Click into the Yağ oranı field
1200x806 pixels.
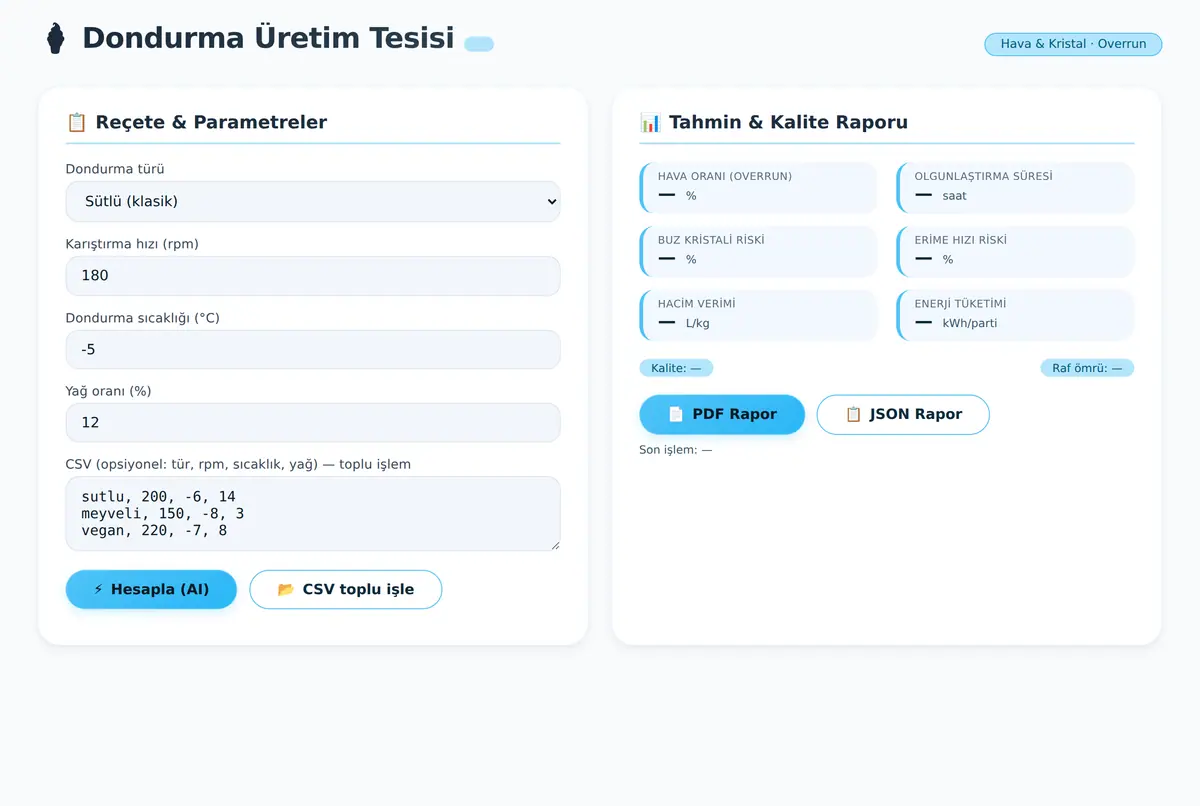(313, 422)
